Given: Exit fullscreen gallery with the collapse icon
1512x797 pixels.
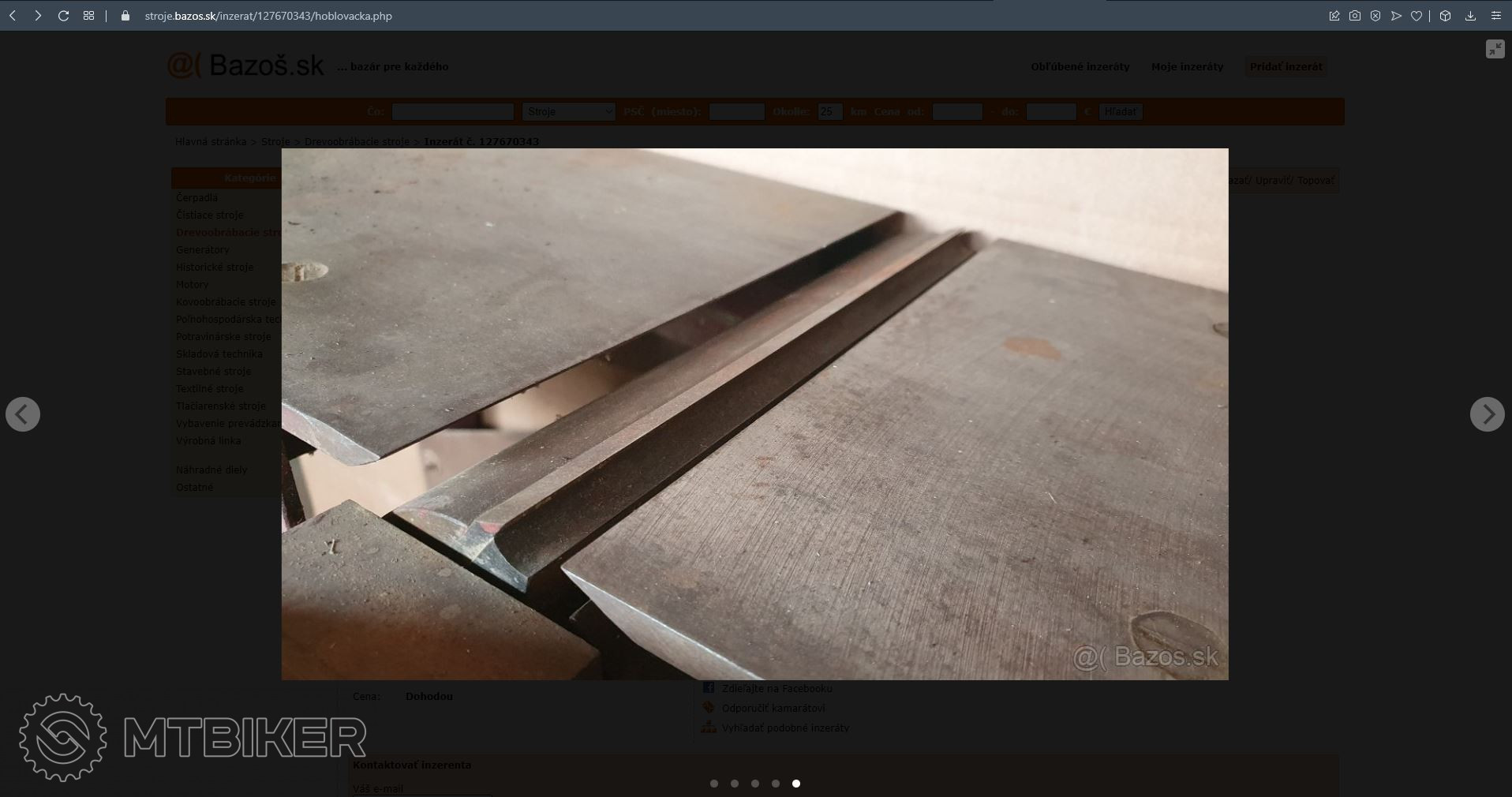Looking at the screenshot, I should [1495, 49].
